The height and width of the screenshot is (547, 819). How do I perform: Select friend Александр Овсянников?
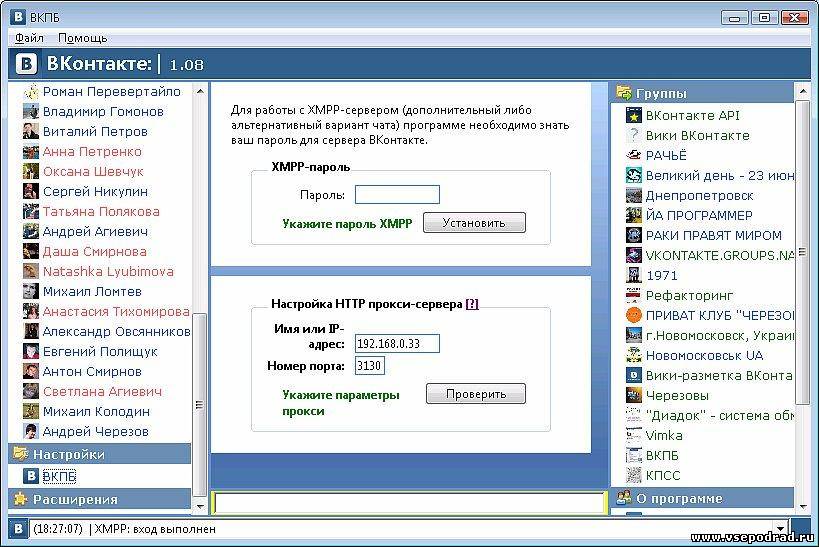(x=116, y=331)
